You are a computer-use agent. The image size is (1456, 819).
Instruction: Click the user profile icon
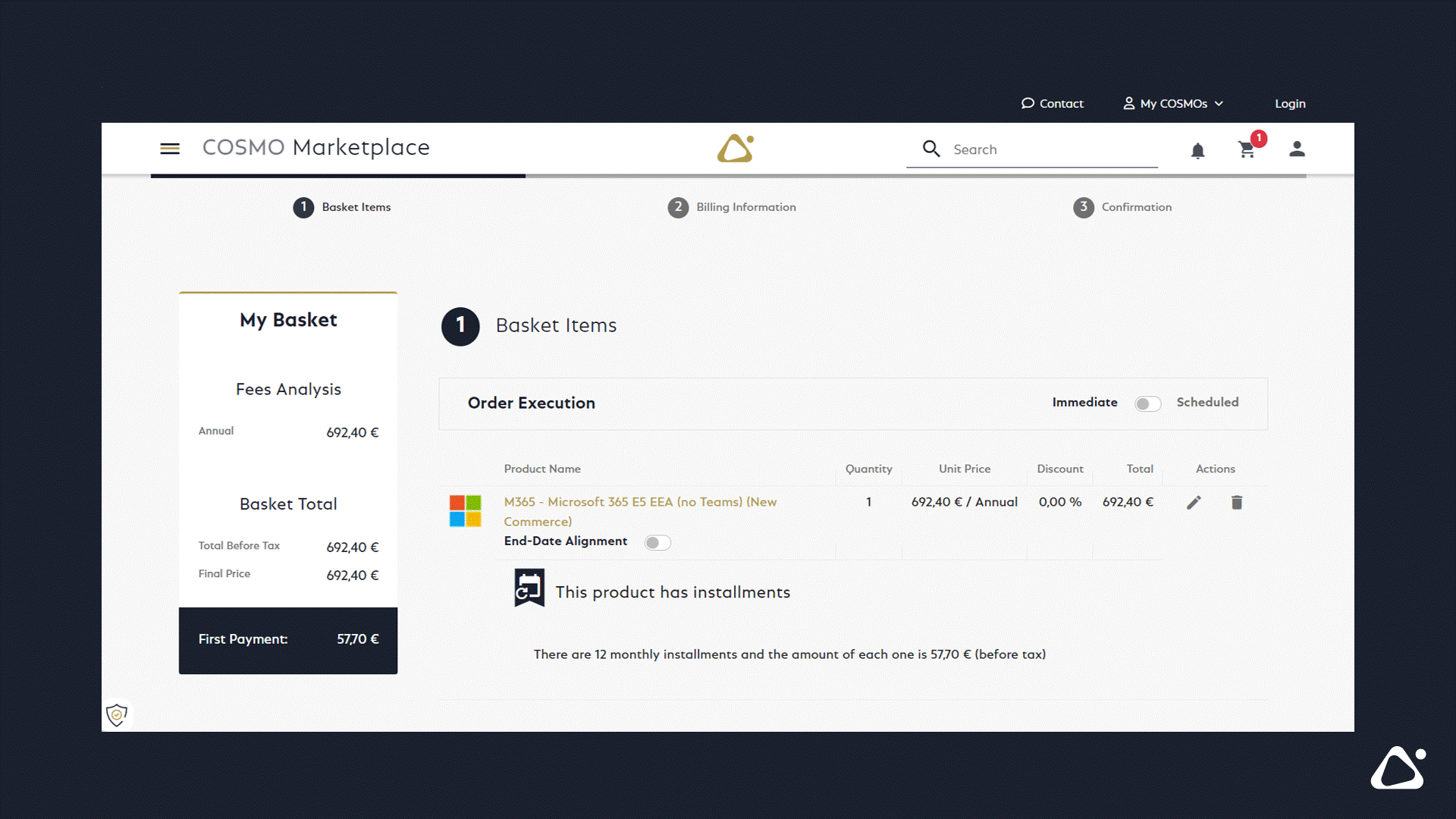tap(1296, 149)
